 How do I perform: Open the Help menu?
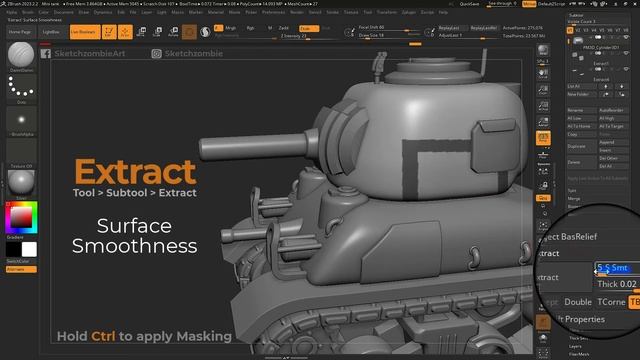click(443, 13)
